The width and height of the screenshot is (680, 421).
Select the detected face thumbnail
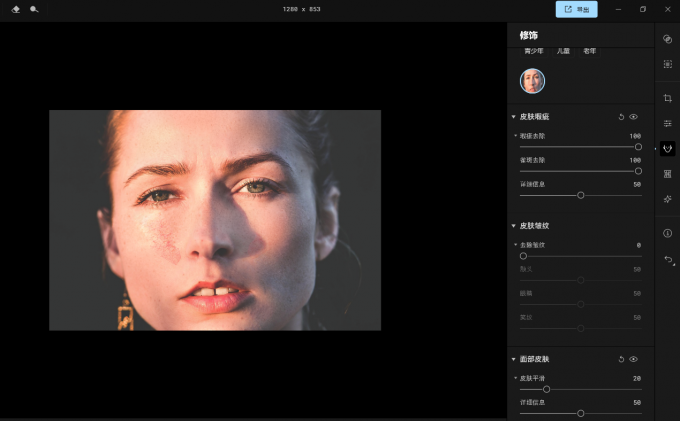tap(532, 81)
